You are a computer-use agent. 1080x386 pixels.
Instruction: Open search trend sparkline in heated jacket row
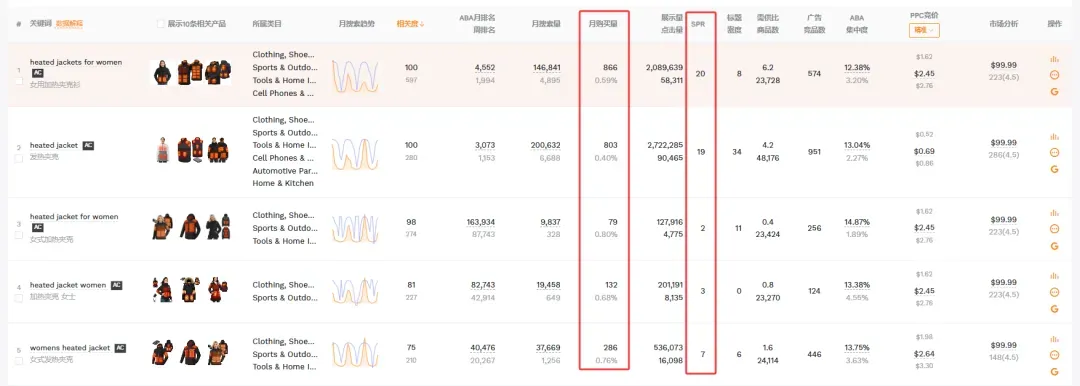[355, 153]
